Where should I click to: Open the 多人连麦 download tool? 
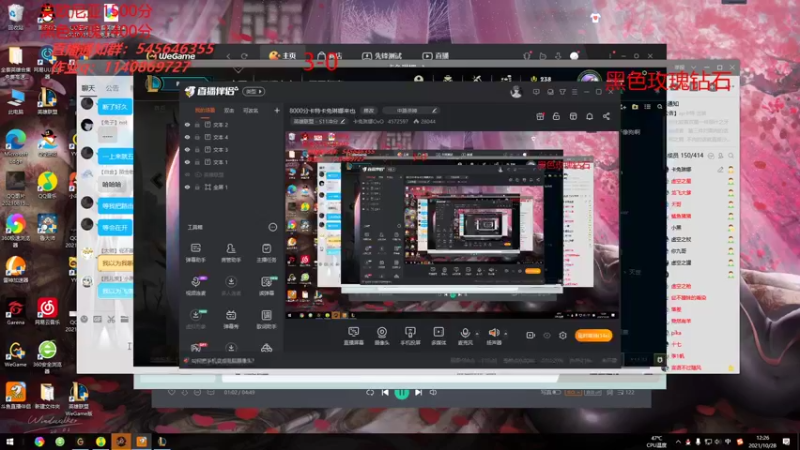(x=231, y=286)
